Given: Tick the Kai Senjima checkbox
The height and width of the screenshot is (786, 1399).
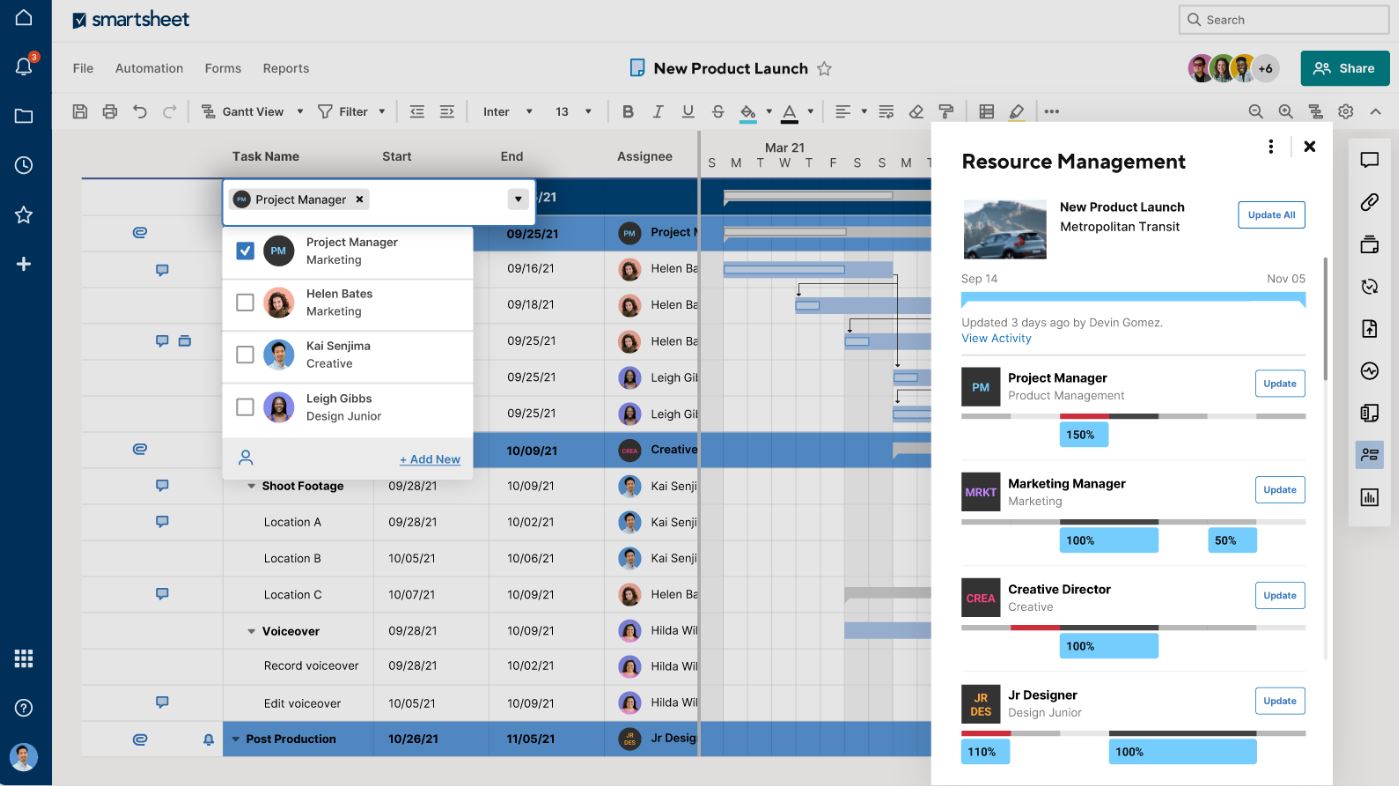Looking at the screenshot, I should tap(245, 355).
